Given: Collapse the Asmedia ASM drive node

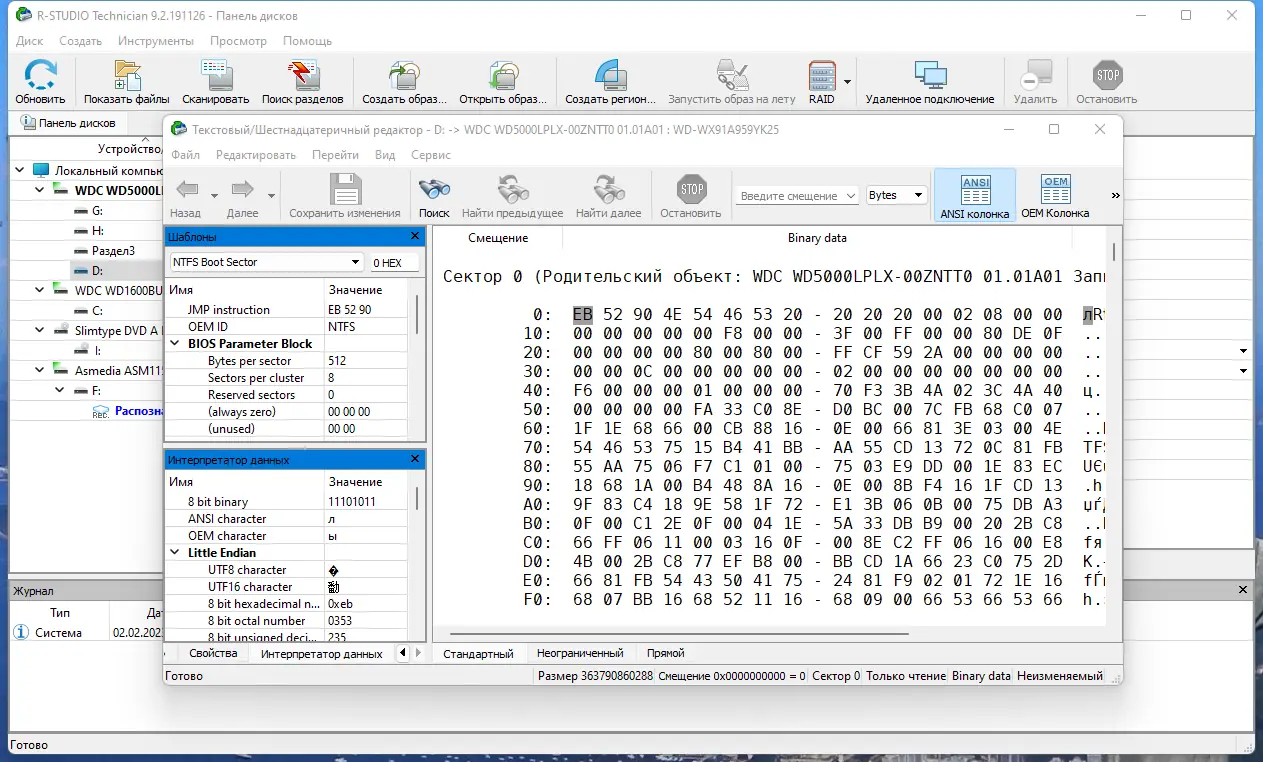Looking at the screenshot, I should click(39, 370).
